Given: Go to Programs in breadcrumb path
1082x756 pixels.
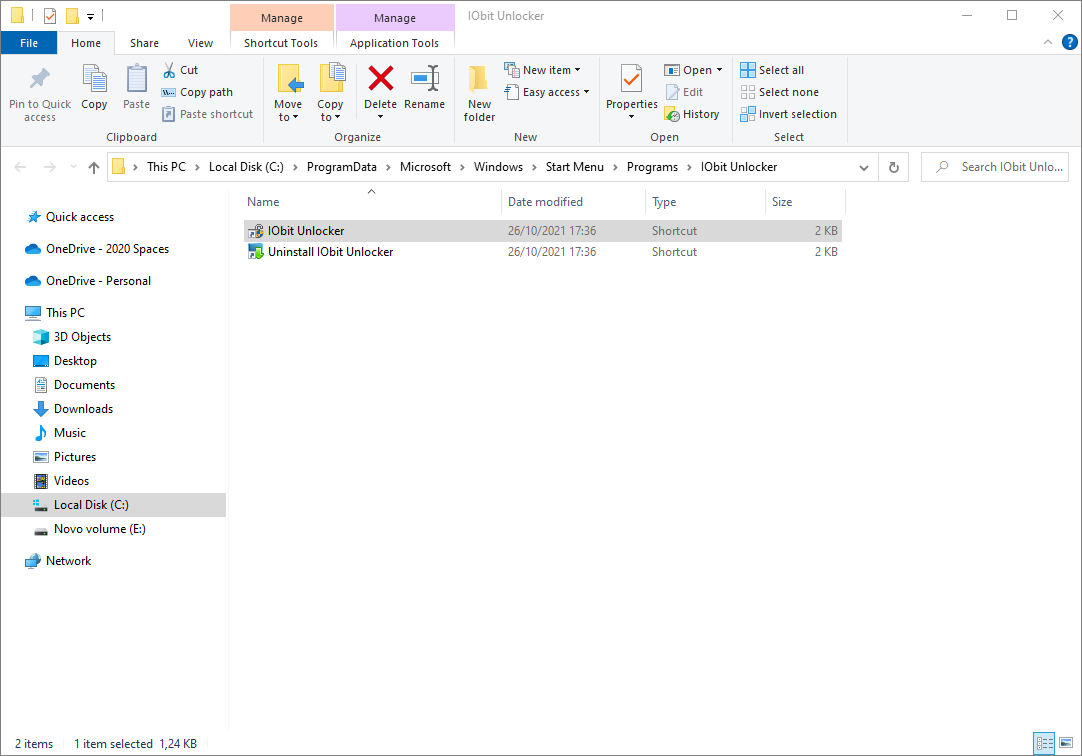Looking at the screenshot, I should point(652,167).
